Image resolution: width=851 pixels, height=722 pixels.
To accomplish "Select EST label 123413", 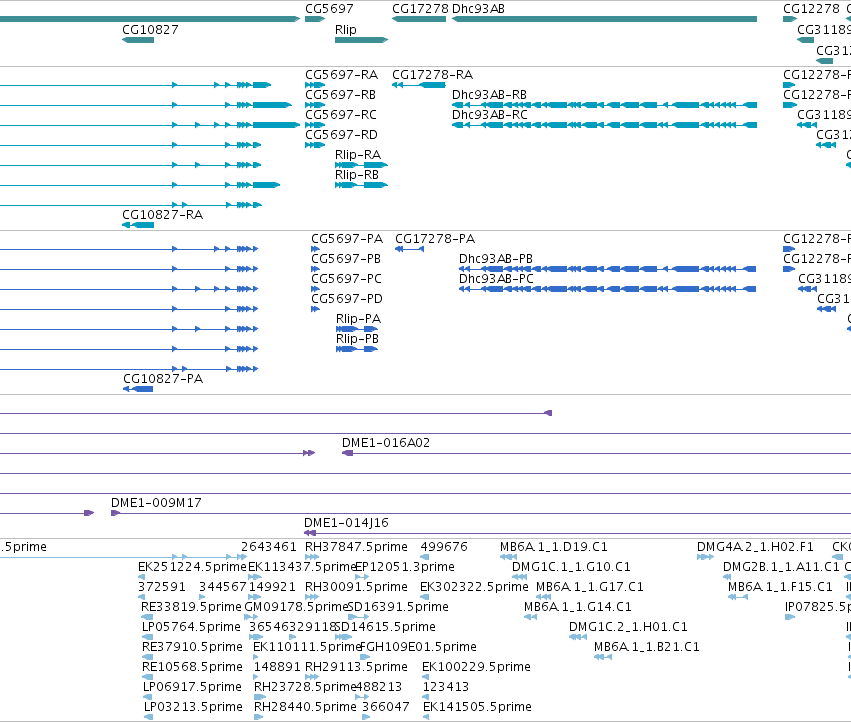I will tap(446, 687).
